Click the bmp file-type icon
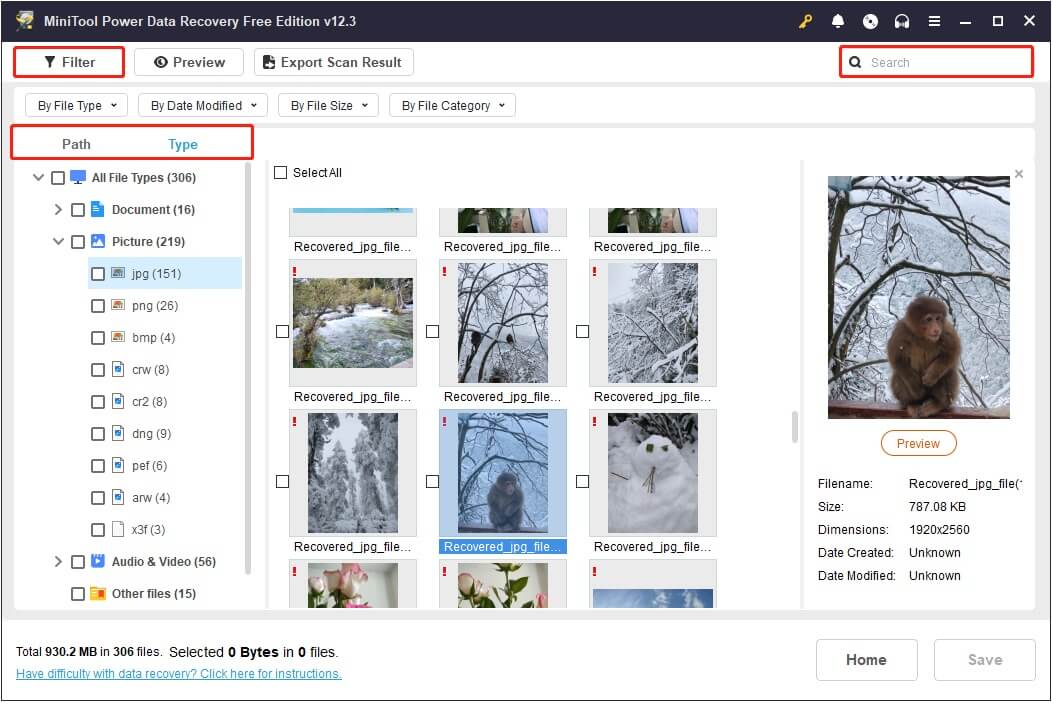 tap(118, 337)
